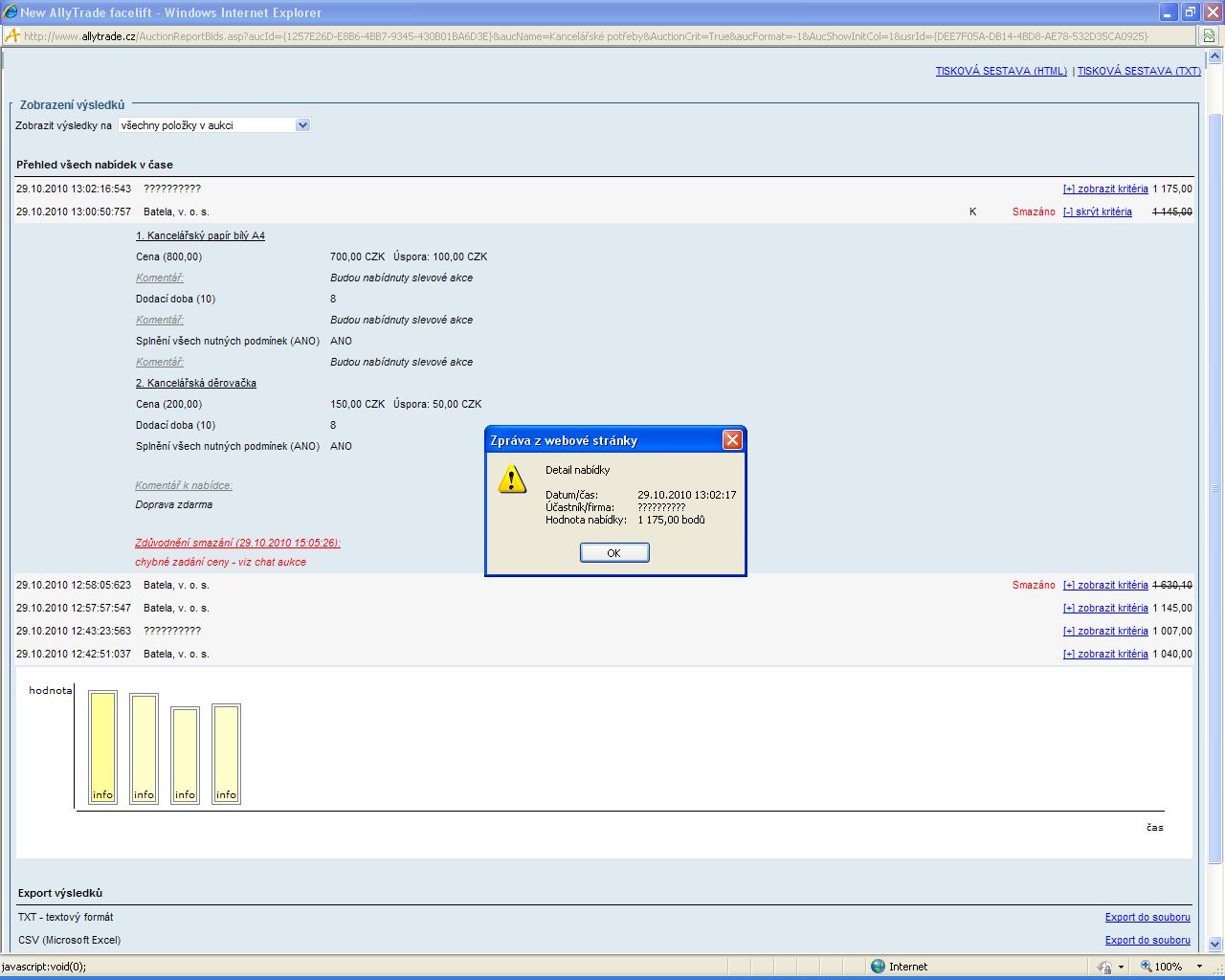The image size is (1225, 980).
Task: Click the scroll up arrow of vertical scrollbar
Action: [1215, 56]
